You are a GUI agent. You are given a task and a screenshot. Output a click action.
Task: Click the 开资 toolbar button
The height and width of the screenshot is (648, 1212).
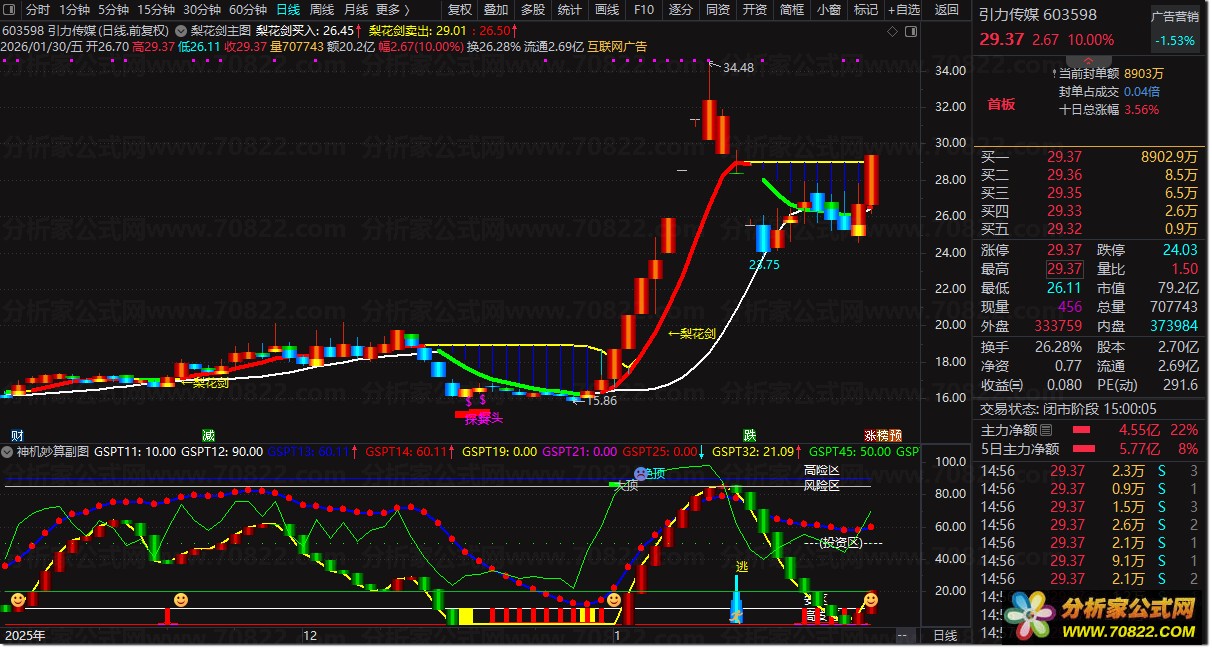click(x=755, y=9)
